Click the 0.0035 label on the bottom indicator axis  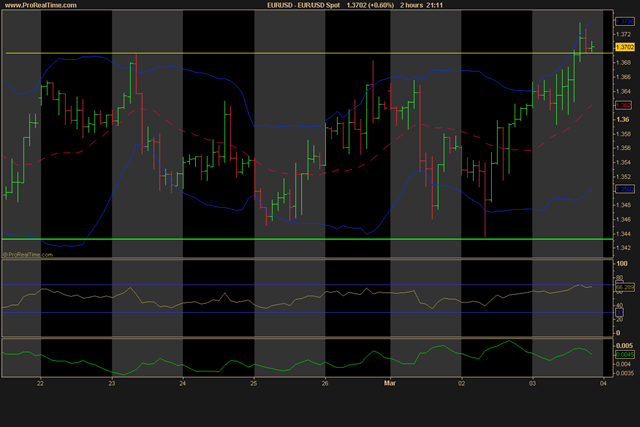625,373
